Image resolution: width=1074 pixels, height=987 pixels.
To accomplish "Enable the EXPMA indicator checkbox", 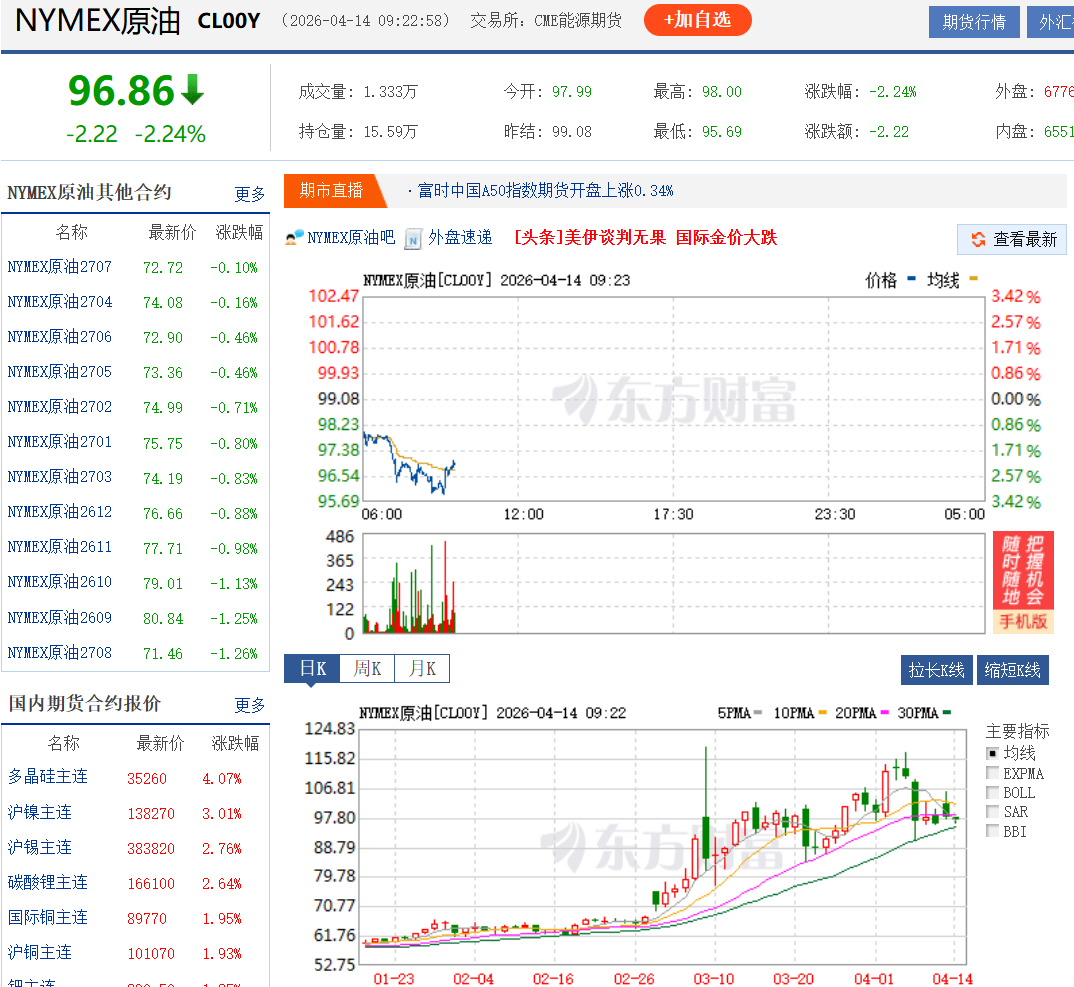I will pos(992,773).
